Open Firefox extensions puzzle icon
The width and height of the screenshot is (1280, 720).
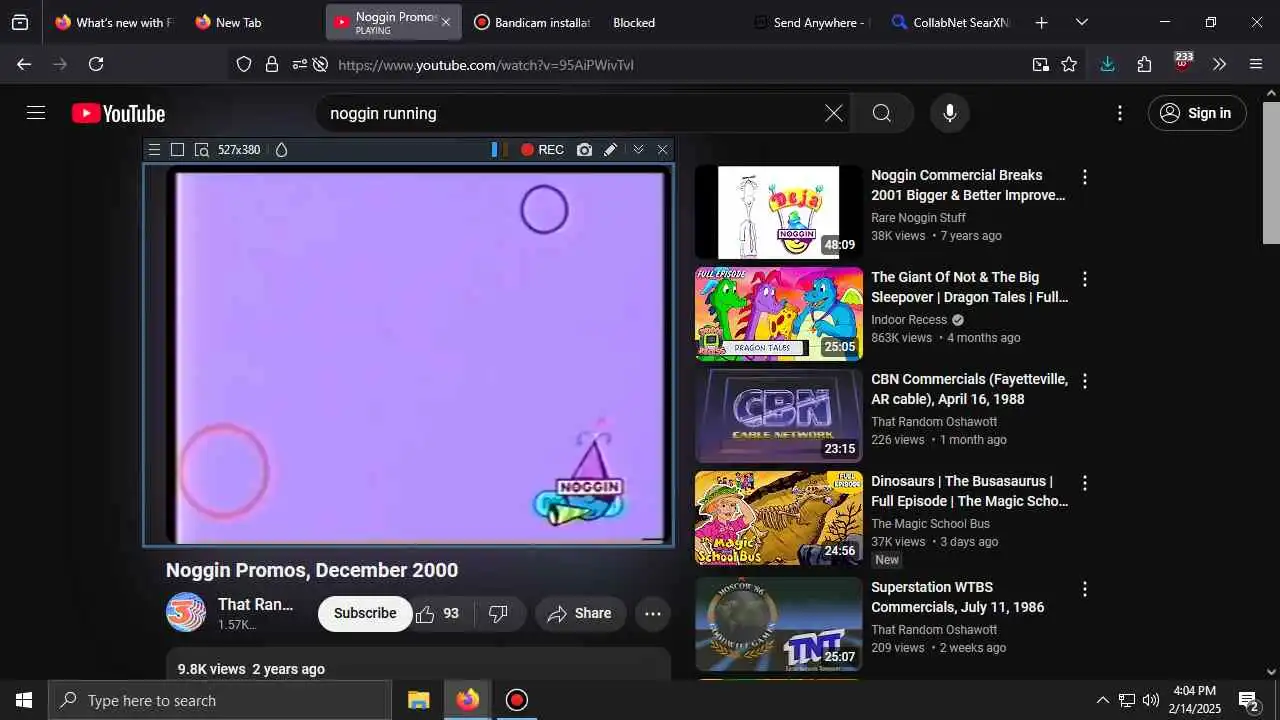pos(1144,64)
